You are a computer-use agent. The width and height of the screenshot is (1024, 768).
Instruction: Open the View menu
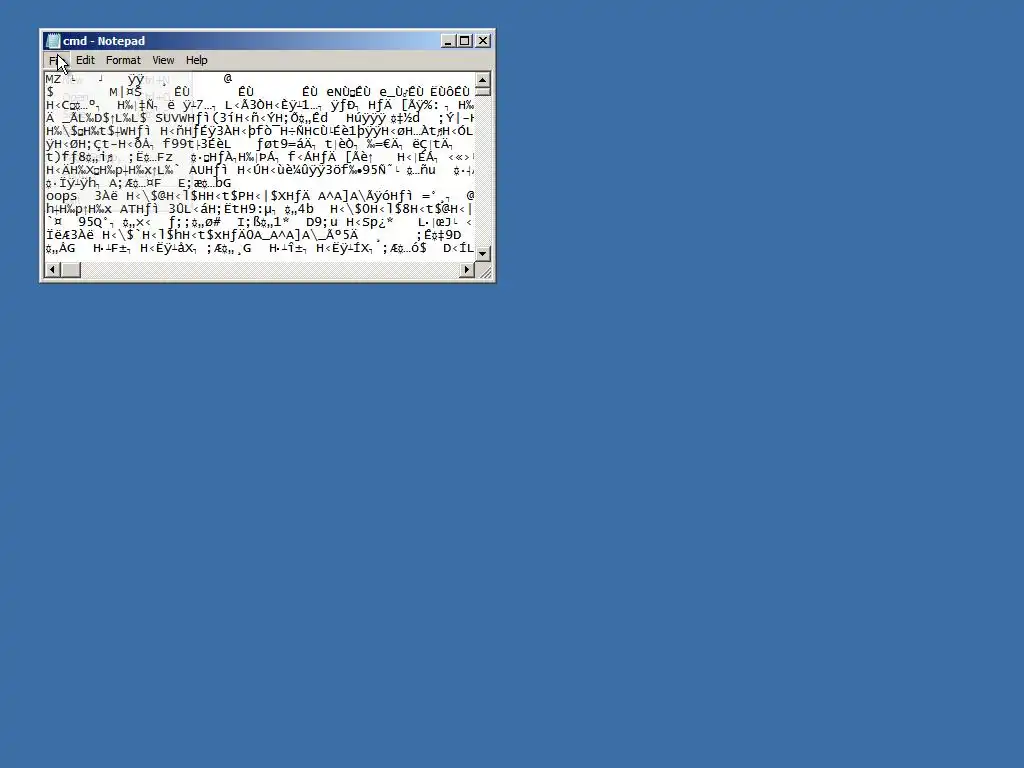(163, 60)
